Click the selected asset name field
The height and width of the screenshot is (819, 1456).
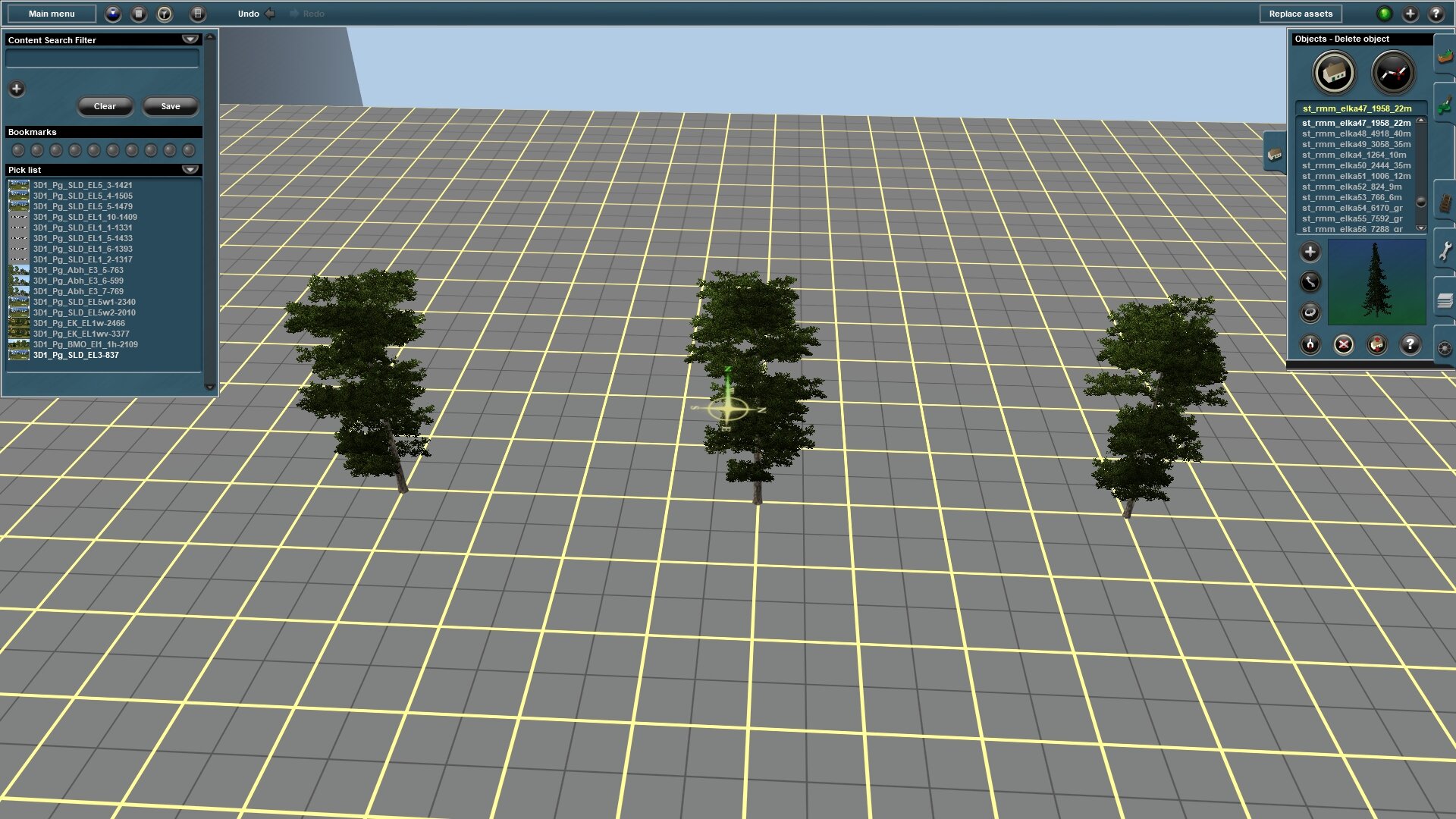(x=1360, y=108)
